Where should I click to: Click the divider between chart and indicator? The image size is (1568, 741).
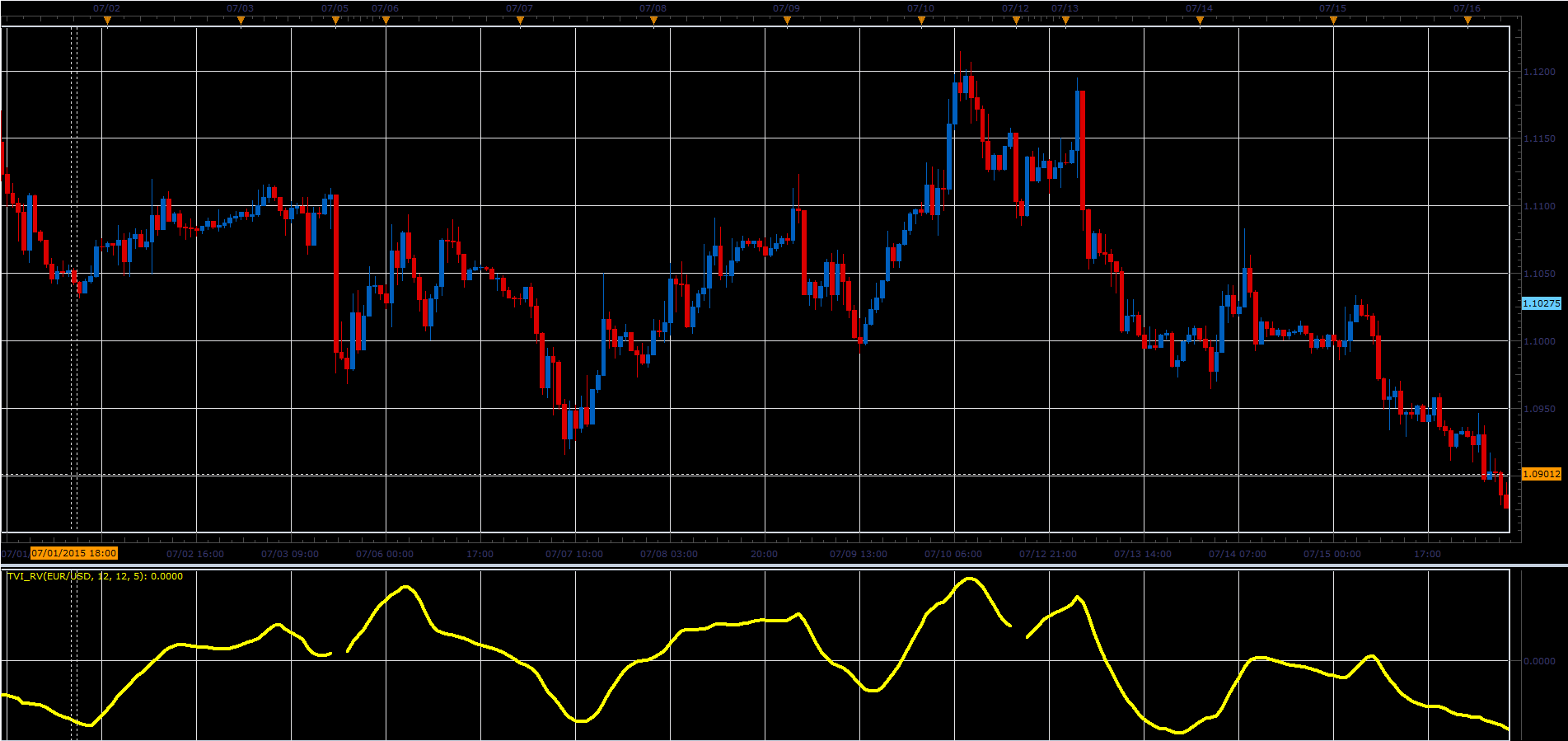[x=784, y=565]
